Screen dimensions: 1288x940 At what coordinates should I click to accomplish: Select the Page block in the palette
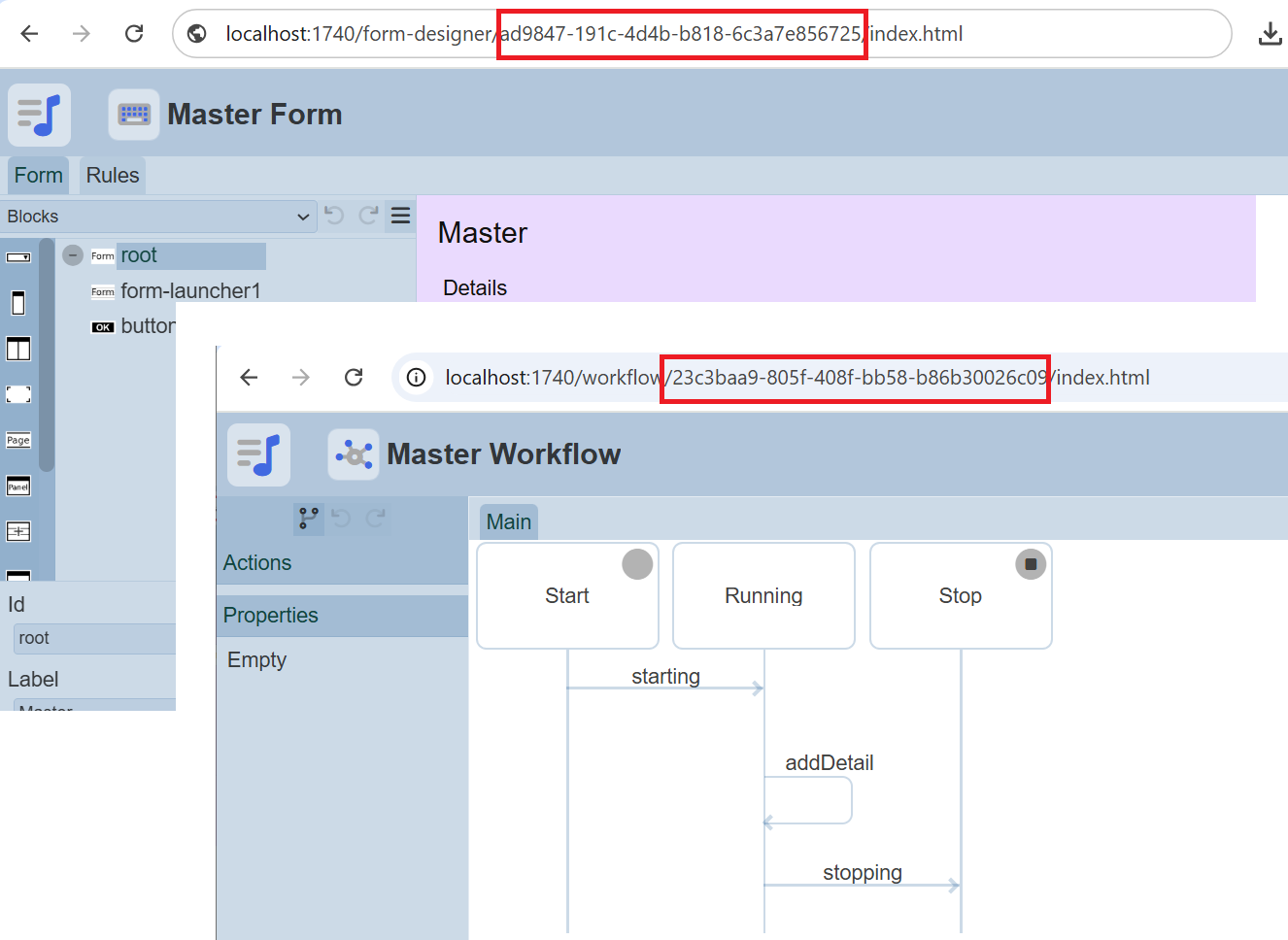point(18,440)
